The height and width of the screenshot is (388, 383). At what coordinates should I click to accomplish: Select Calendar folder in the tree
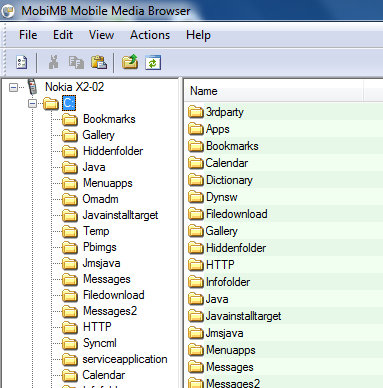click(x=104, y=375)
